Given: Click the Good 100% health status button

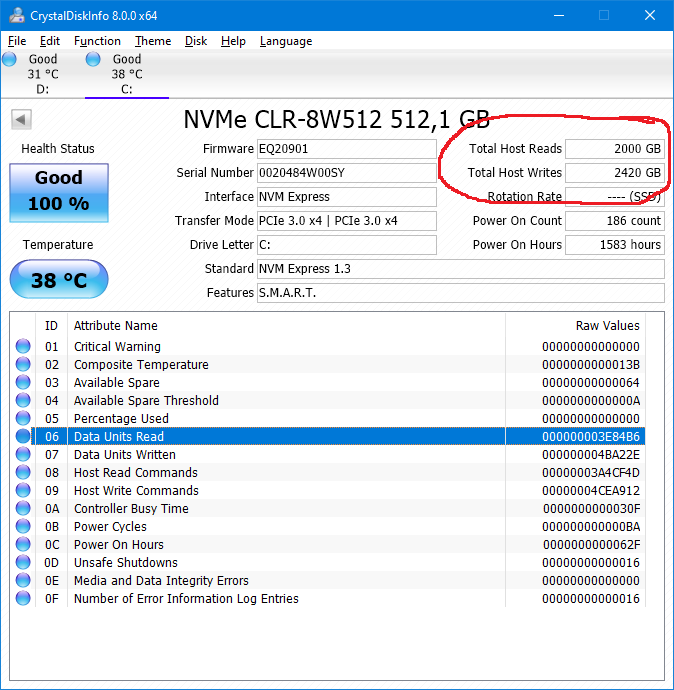Looking at the screenshot, I should click(x=58, y=192).
